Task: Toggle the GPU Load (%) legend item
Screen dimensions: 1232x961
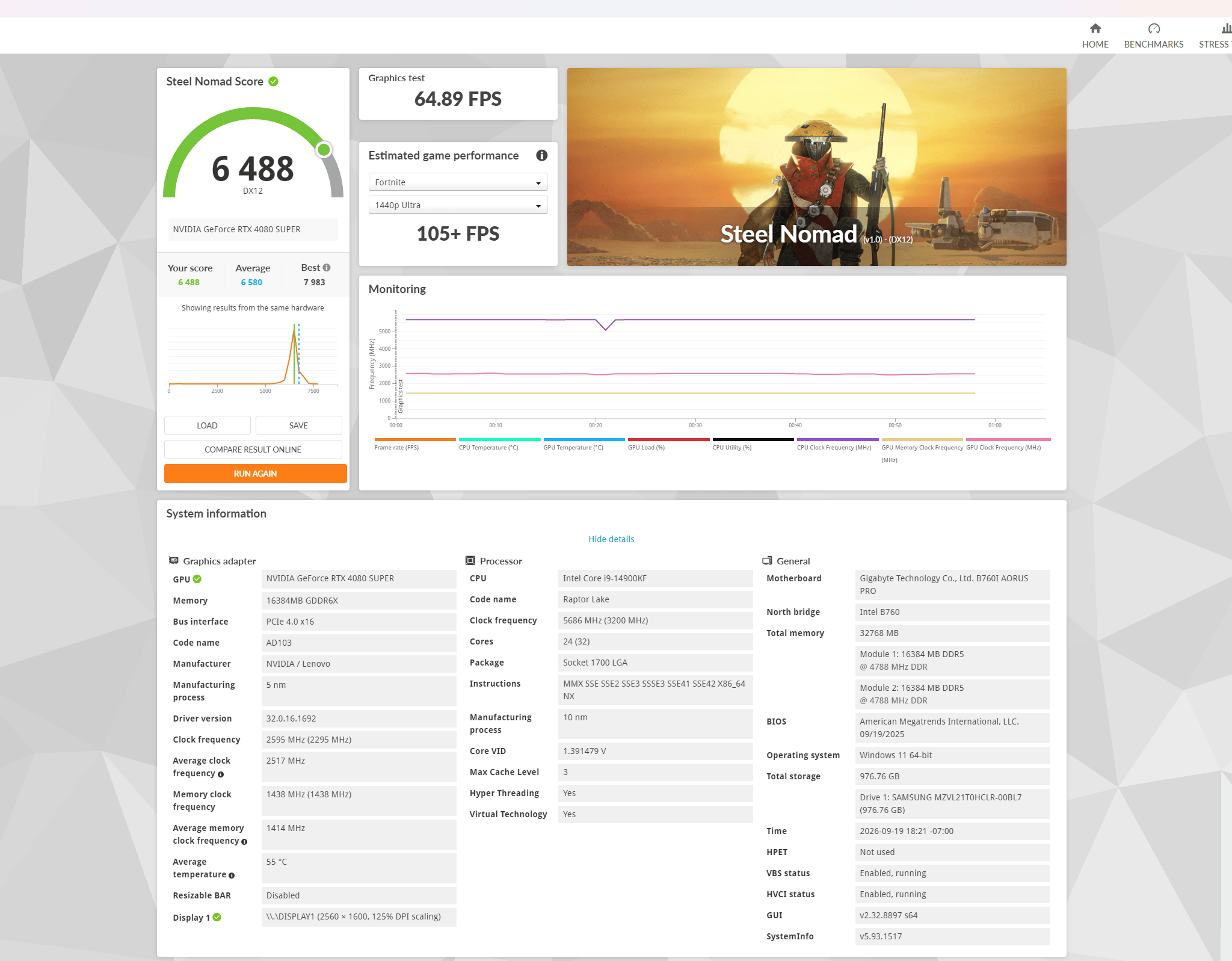Action: [668, 443]
